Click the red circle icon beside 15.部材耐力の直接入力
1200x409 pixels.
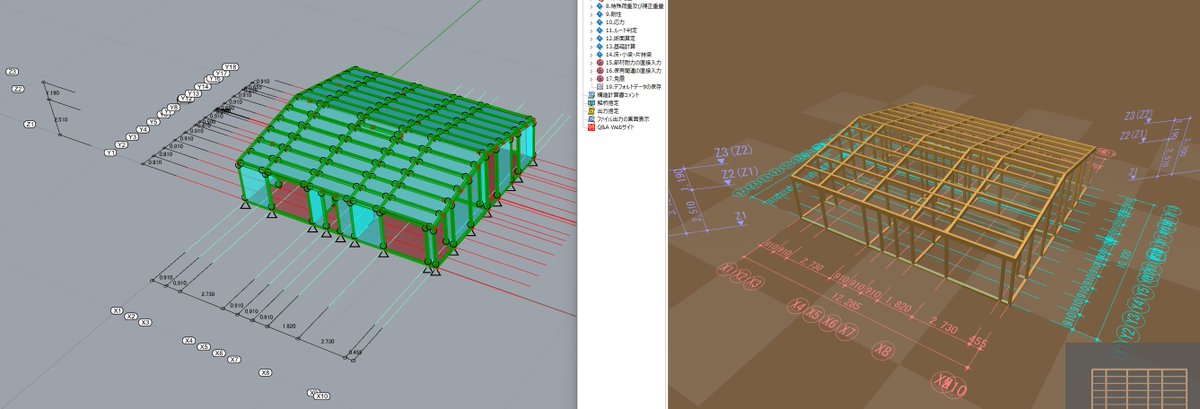pyautogui.click(x=599, y=63)
